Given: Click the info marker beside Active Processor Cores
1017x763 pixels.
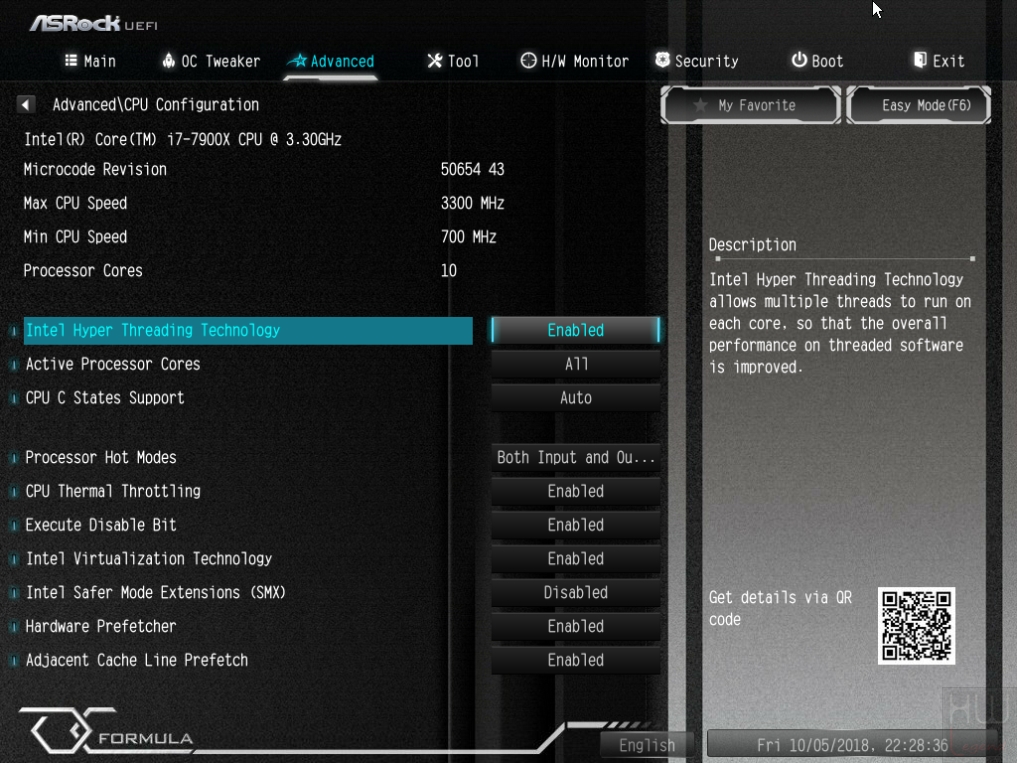Looking at the screenshot, I should [13, 365].
